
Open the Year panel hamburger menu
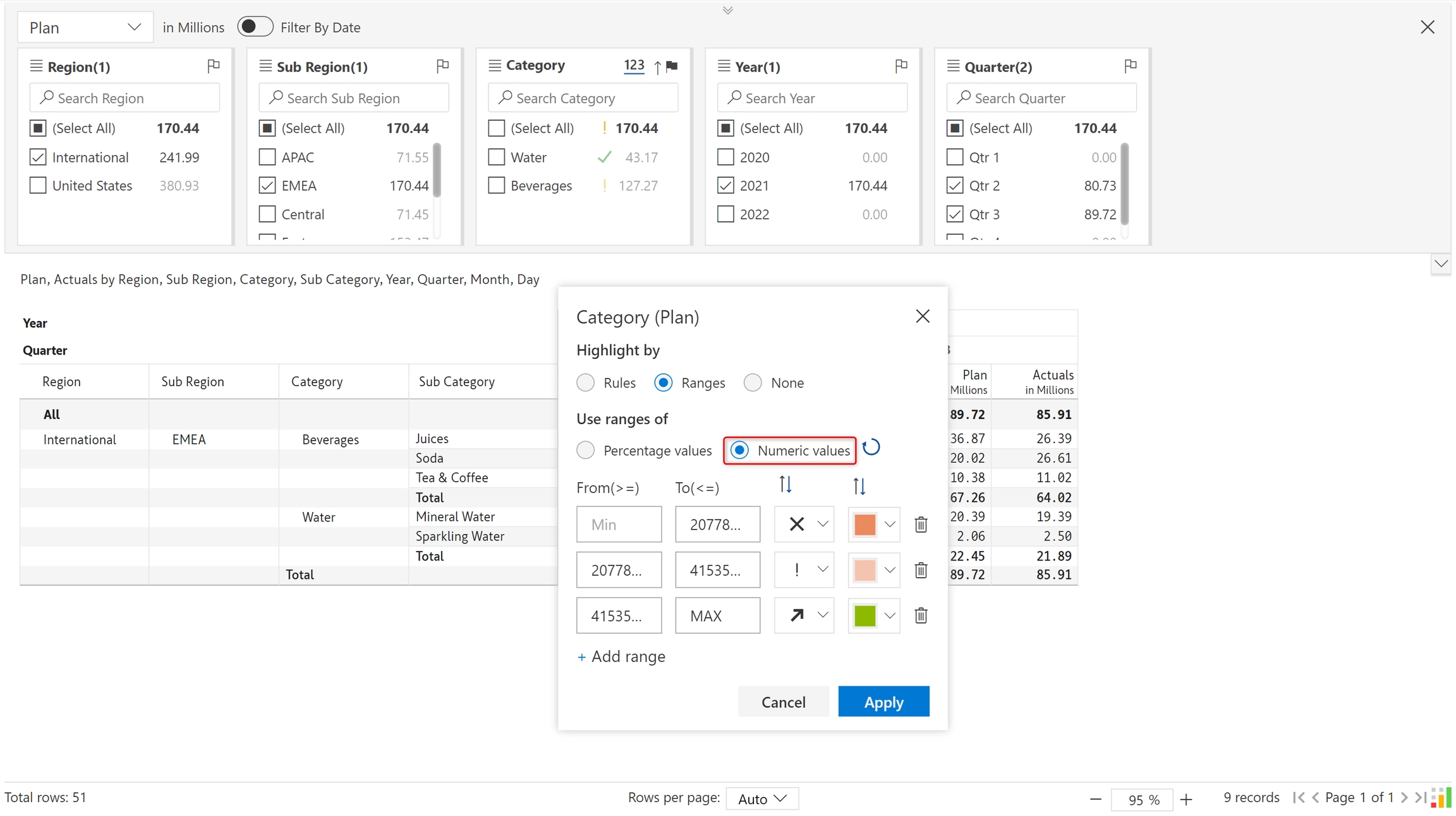click(724, 66)
